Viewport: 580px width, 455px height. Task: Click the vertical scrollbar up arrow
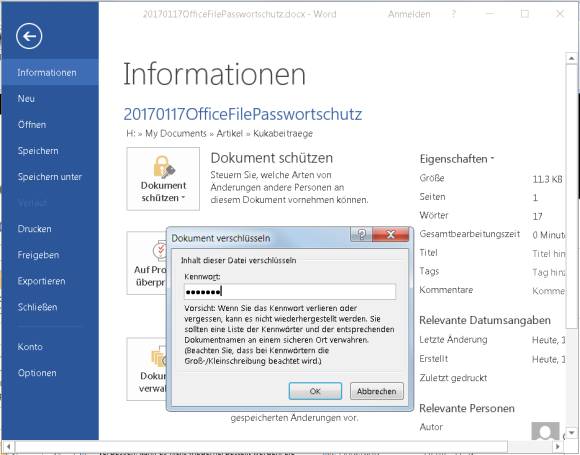571,58
